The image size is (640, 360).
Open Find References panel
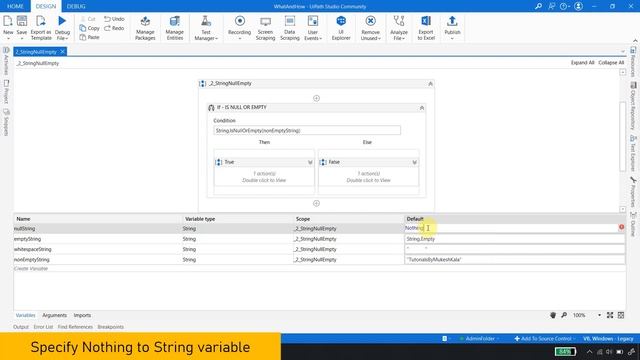(x=75, y=327)
